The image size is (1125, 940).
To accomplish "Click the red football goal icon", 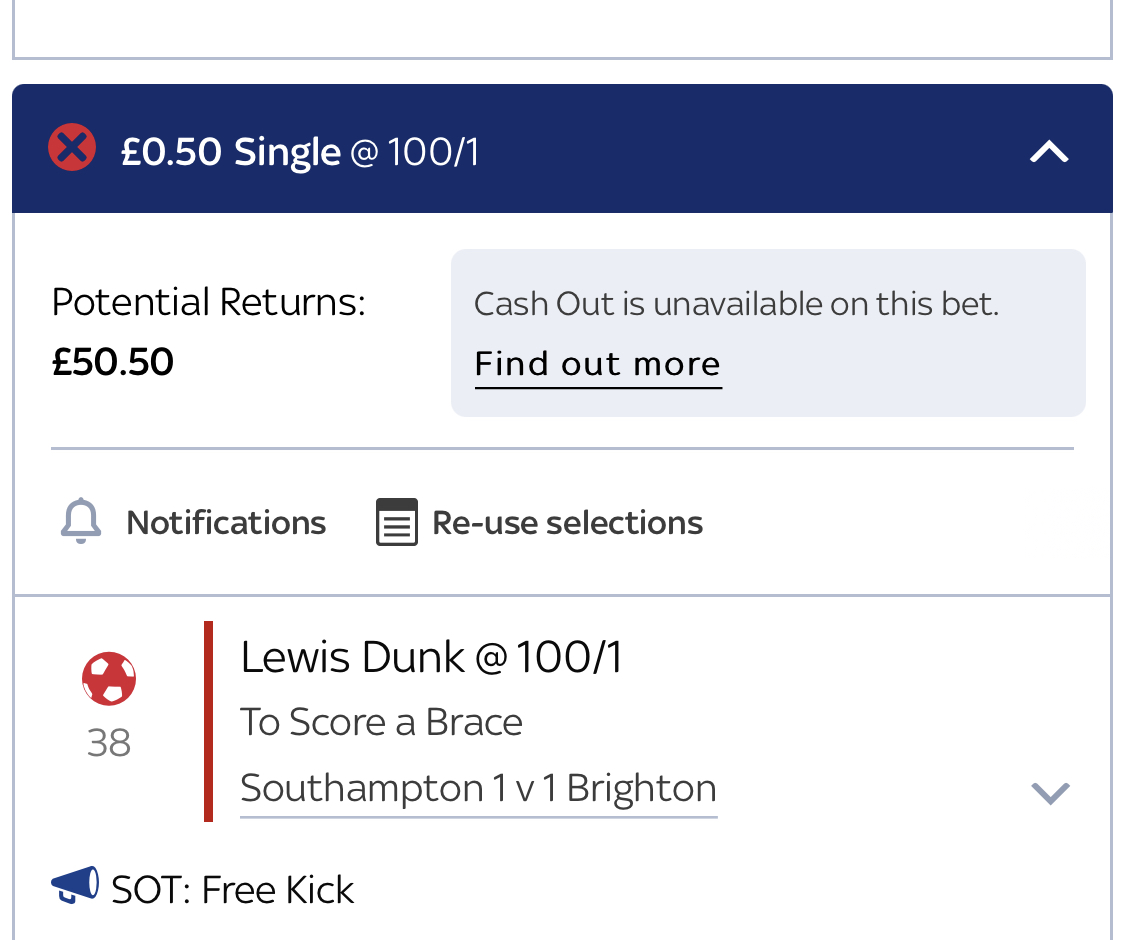I will (109, 679).
